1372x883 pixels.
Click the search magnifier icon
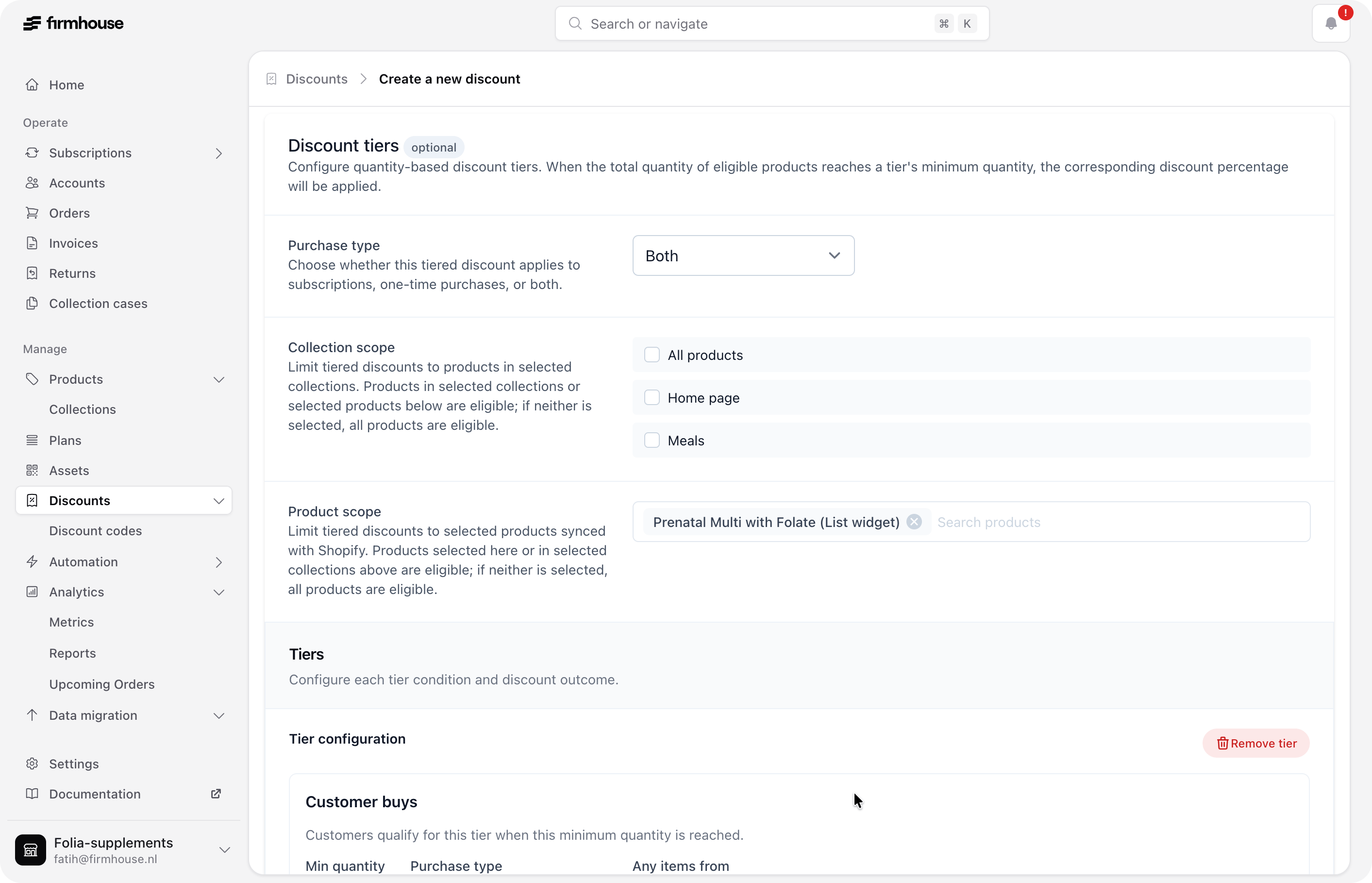[575, 23]
